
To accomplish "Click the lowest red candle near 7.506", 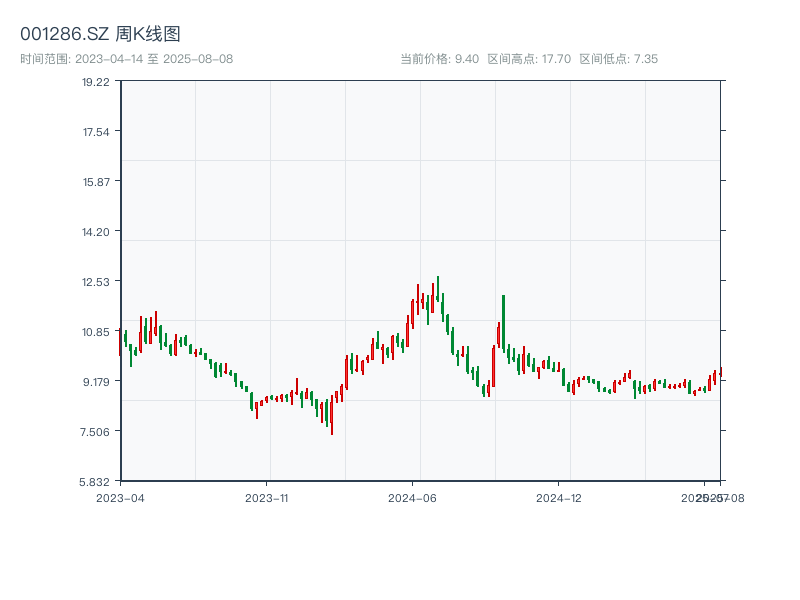I will (332, 418).
